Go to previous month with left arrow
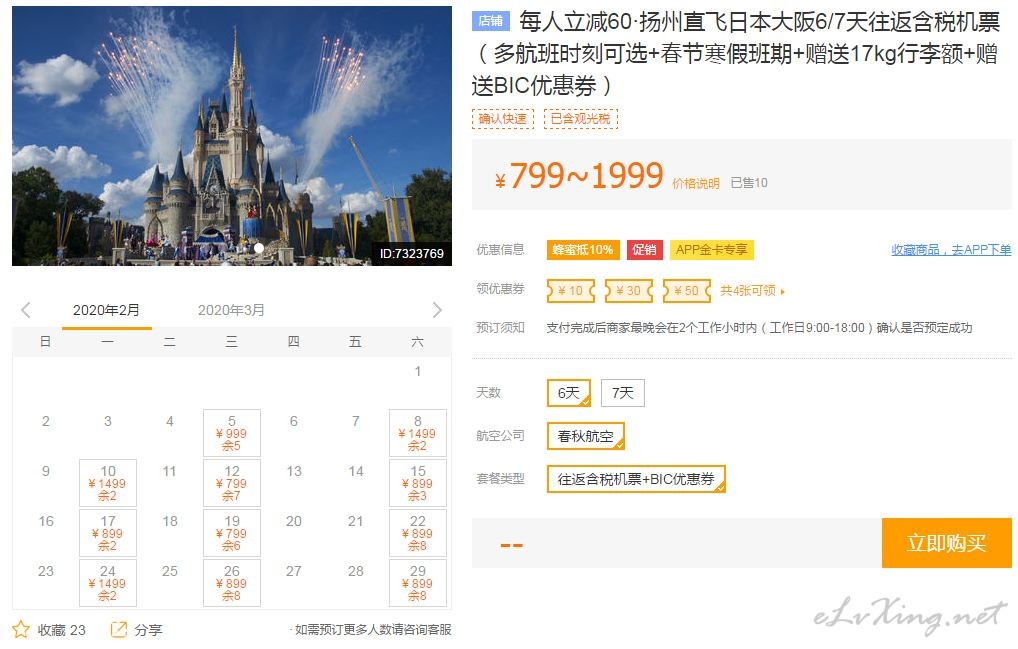The height and width of the screenshot is (649, 1018). pos(25,310)
